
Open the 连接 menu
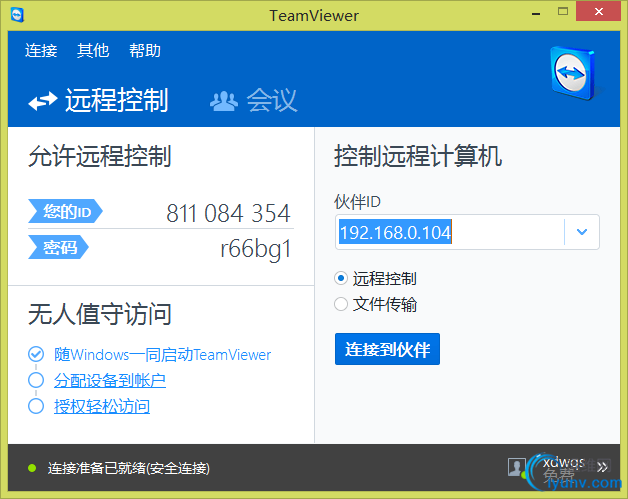(x=41, y=51)
